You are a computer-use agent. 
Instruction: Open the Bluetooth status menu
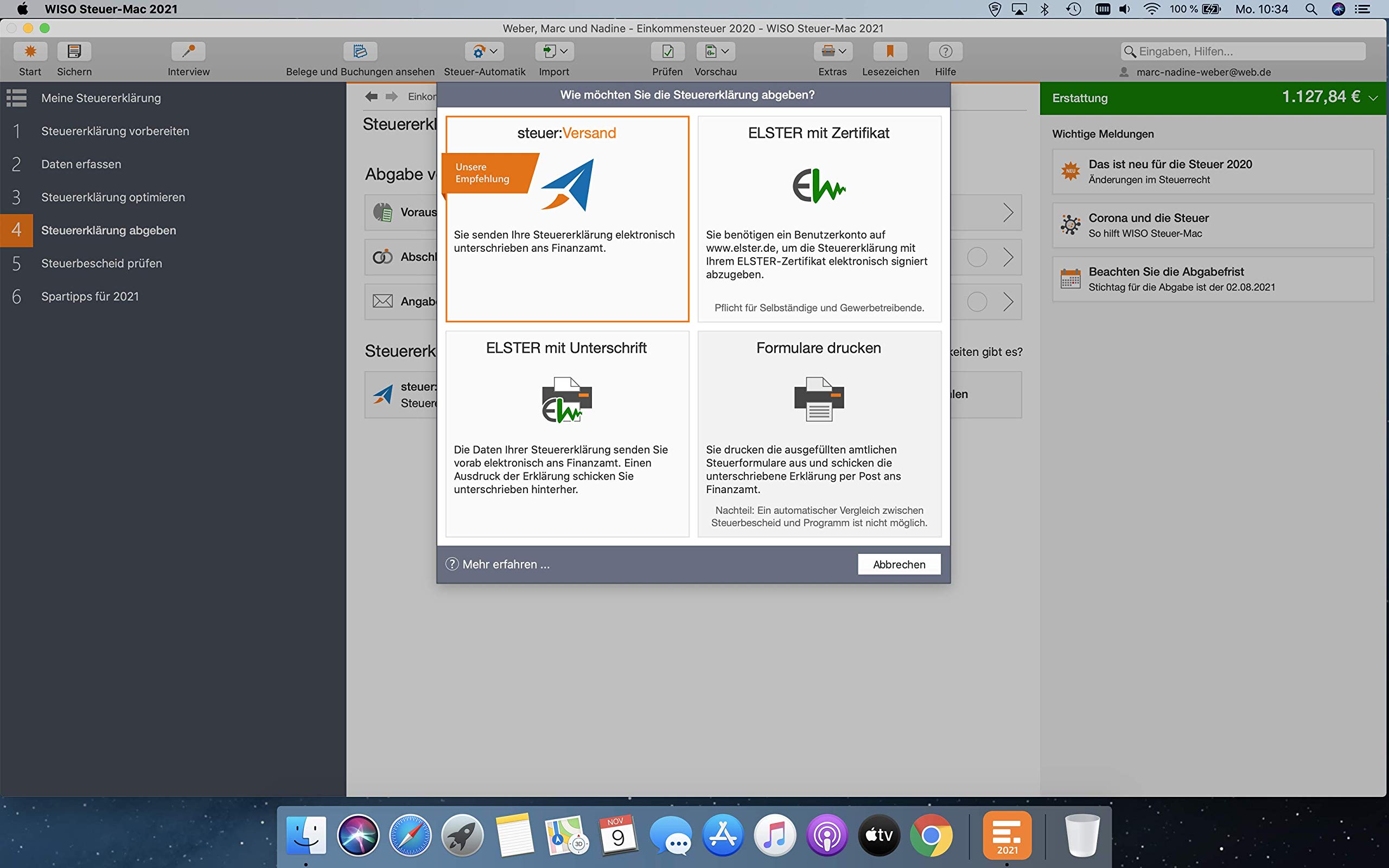pyautogui.click(x=1044, y=9)
